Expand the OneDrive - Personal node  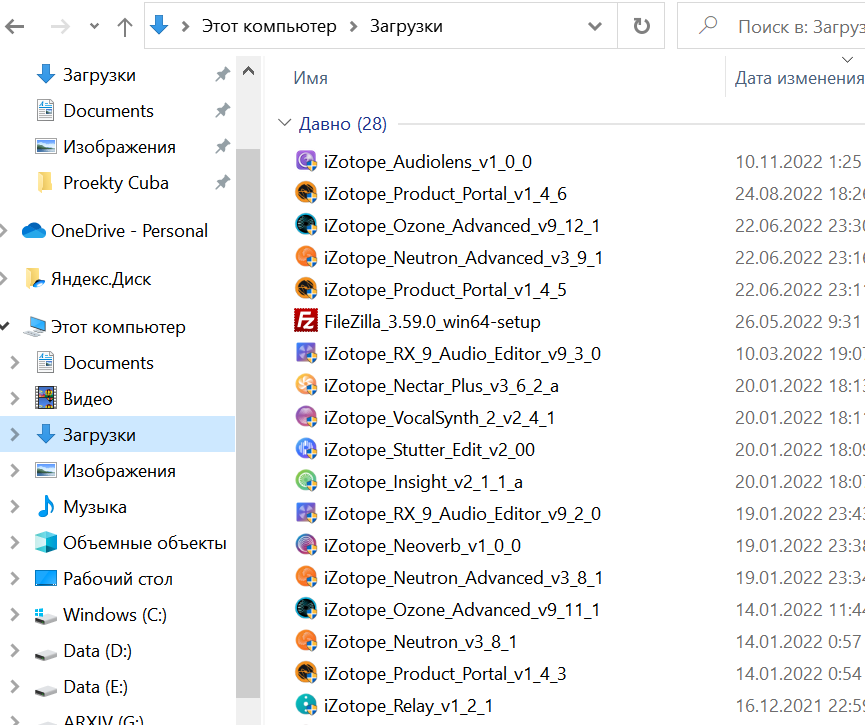(4, 231)
